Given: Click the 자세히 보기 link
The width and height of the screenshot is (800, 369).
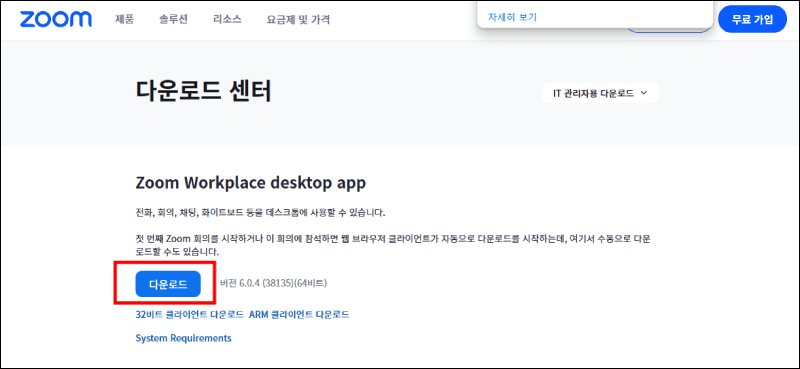Looking at the screenshot, I should coord(512,17).
